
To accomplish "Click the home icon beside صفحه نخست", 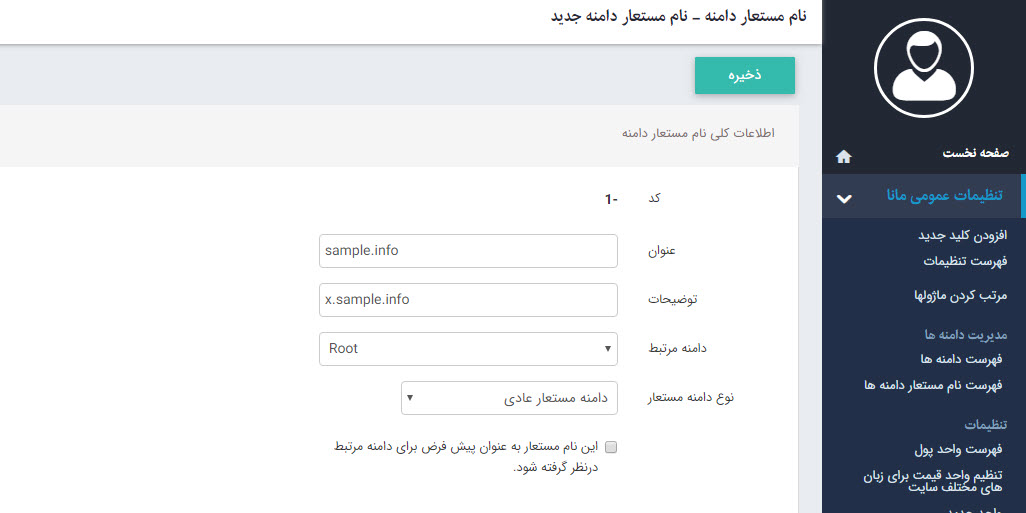I will tap(843, 156).
